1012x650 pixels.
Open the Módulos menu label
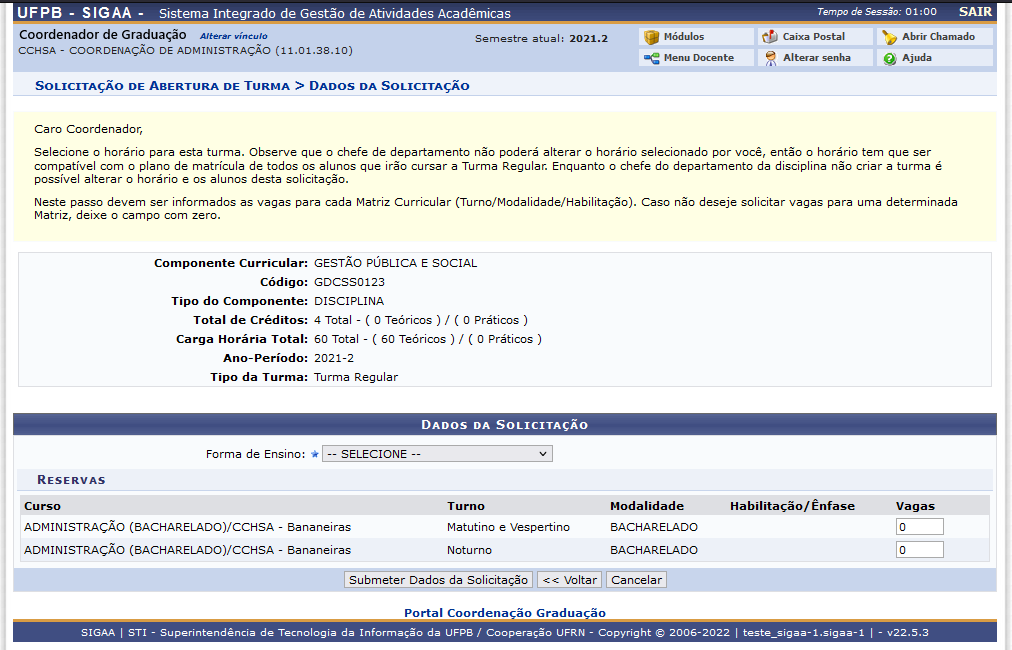(x=683, y=37)
